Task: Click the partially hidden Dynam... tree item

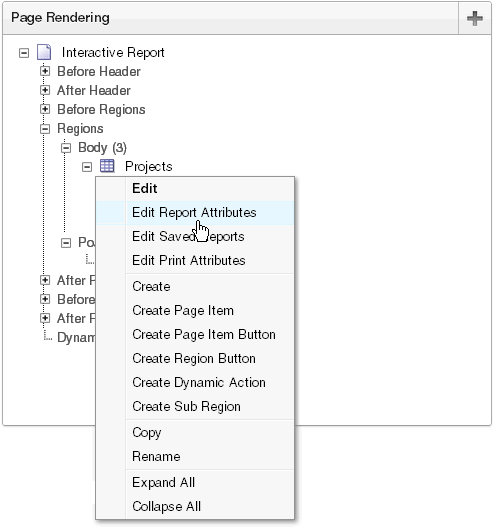Action: click(x=76, y=337)
